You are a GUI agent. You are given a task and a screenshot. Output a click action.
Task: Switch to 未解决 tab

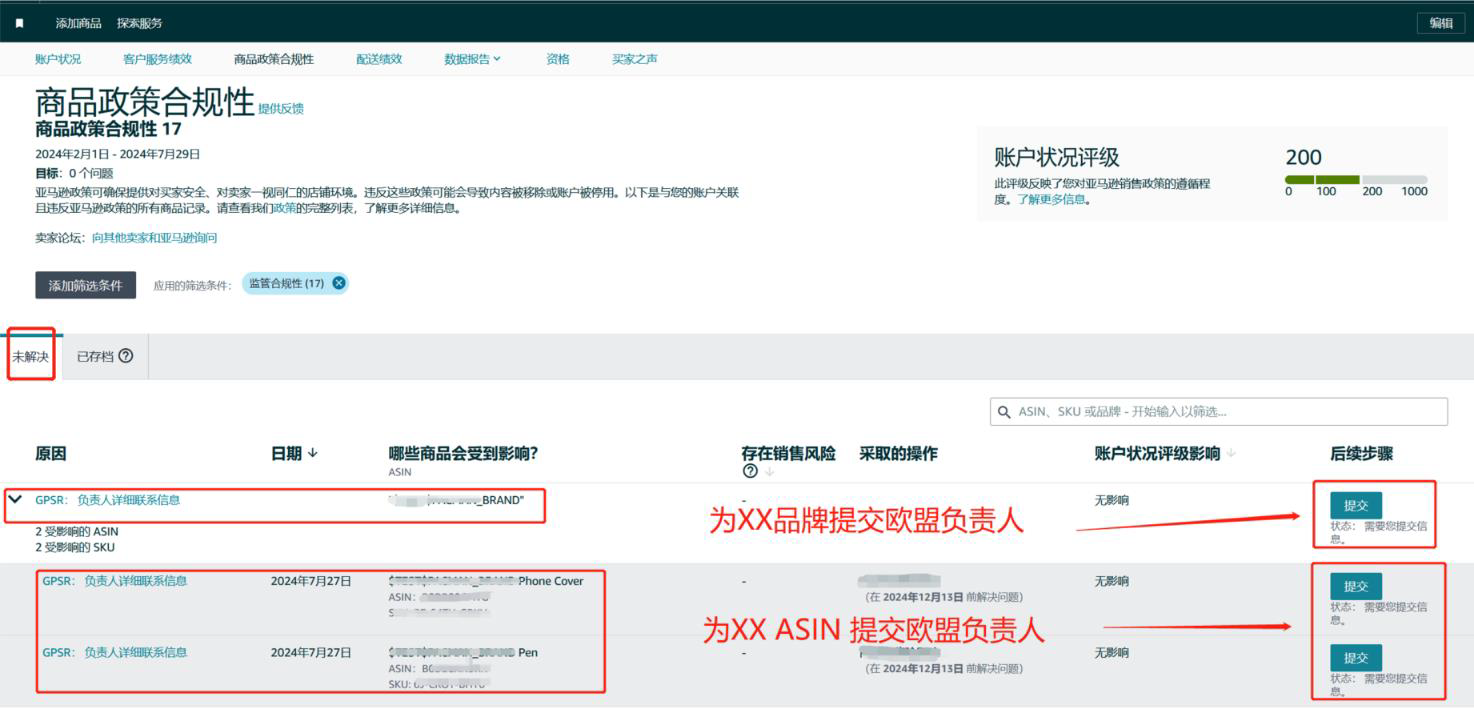31,356
